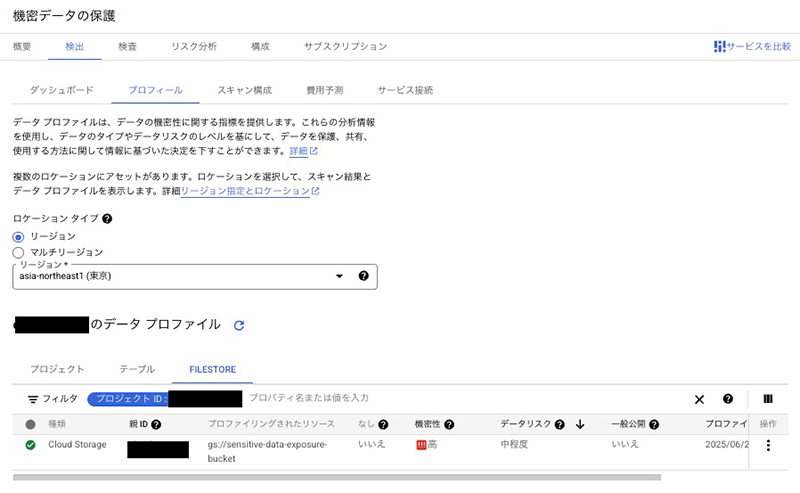Switch to the テーブル profile tab
This screenshot has height=493, width=800.
tap(137, 369)
